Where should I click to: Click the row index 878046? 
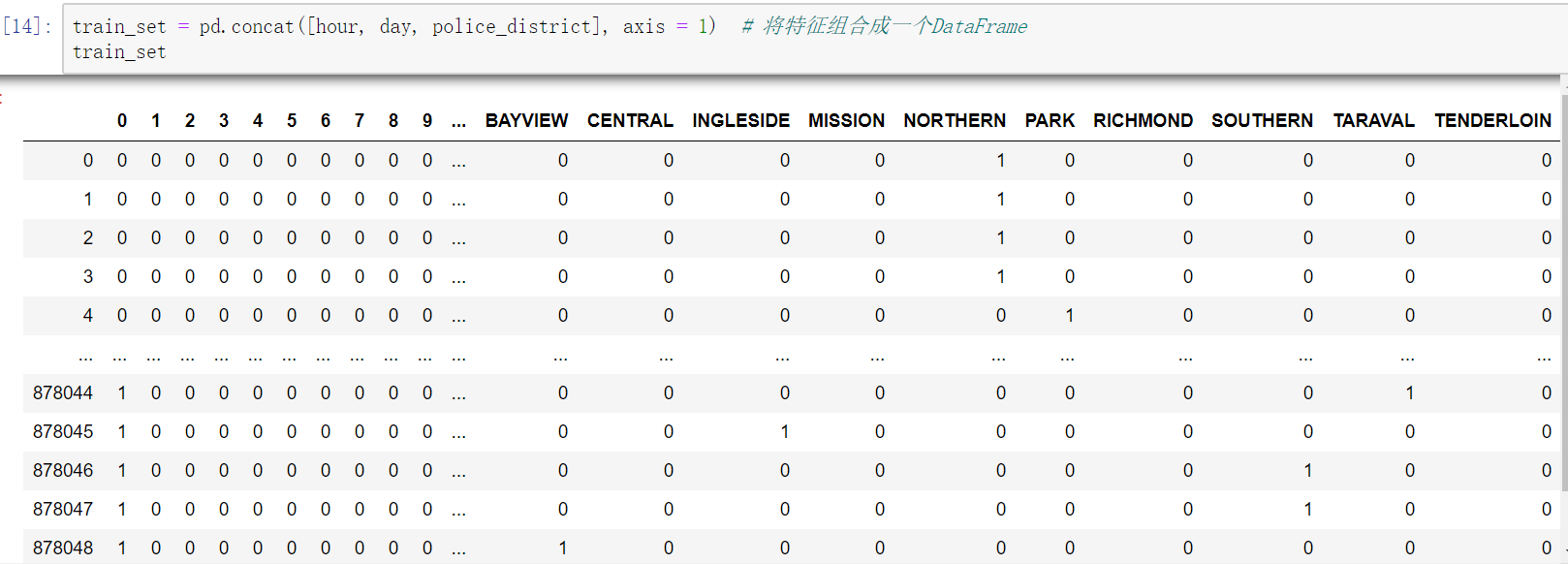[x=63, y=470]
